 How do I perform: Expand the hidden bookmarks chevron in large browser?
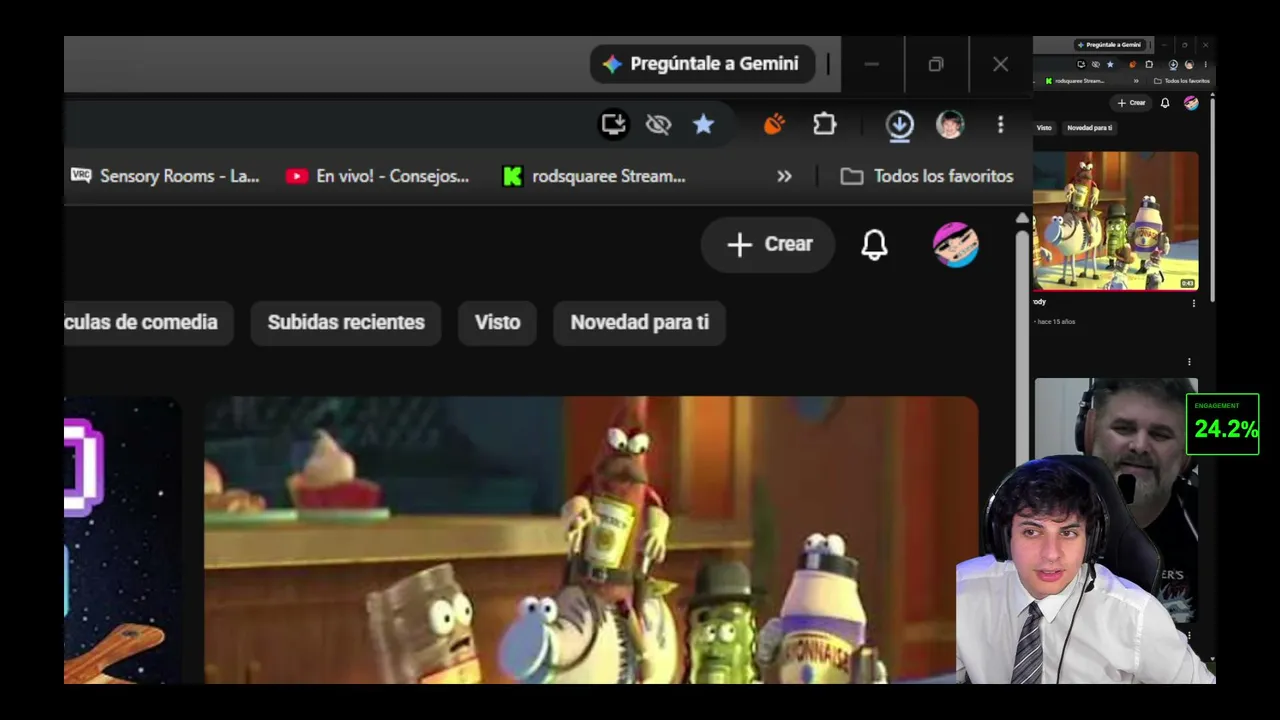pos(784,176)
